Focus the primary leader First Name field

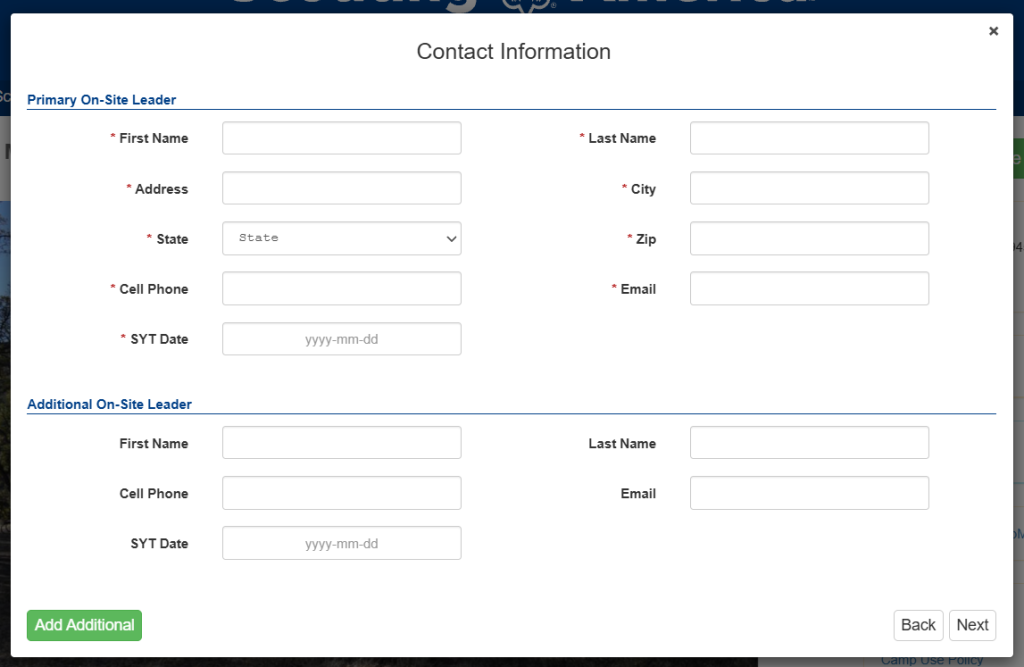click(x=342, y=138)
